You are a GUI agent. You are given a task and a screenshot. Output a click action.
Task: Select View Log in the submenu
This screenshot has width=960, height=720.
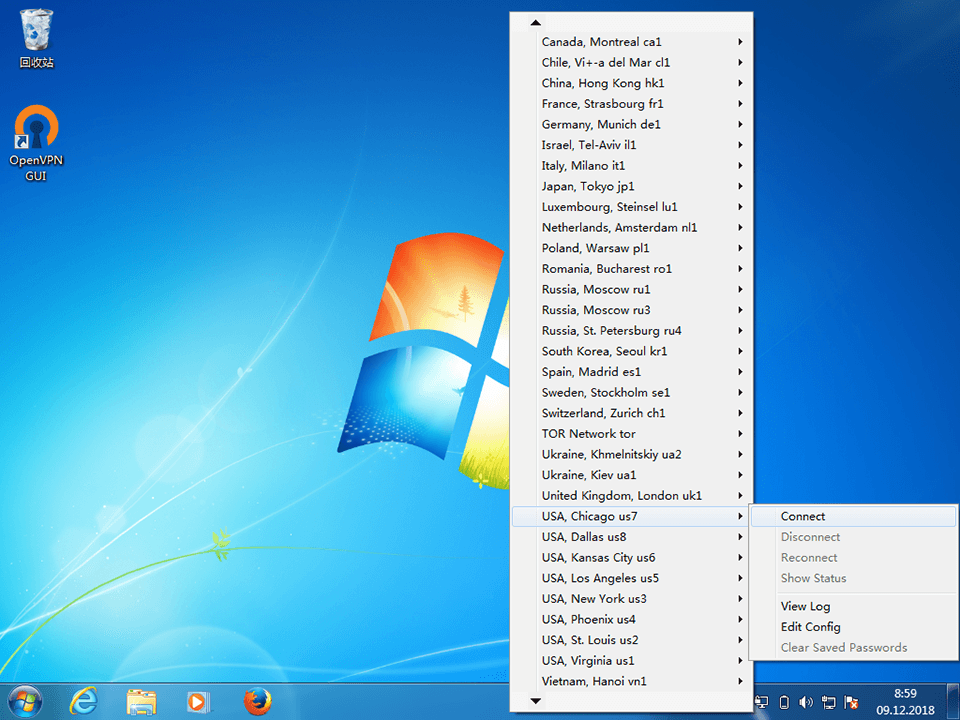click(853, 606)
